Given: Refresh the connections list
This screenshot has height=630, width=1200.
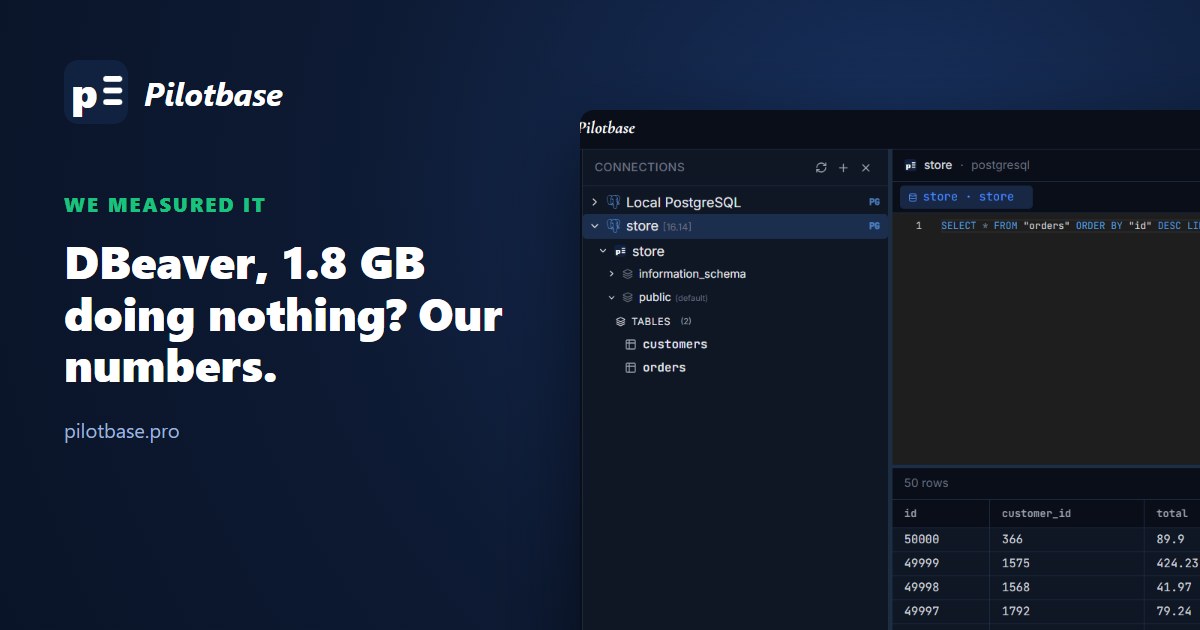Looking at the screenshot, I should 821,168.
